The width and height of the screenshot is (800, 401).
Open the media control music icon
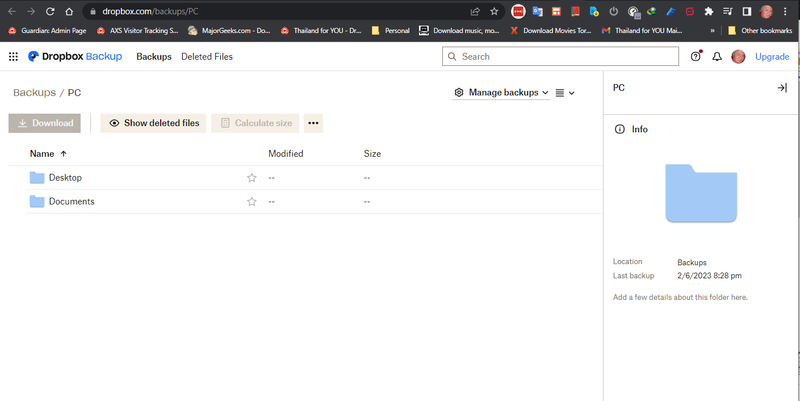click(x=728, y=11)
